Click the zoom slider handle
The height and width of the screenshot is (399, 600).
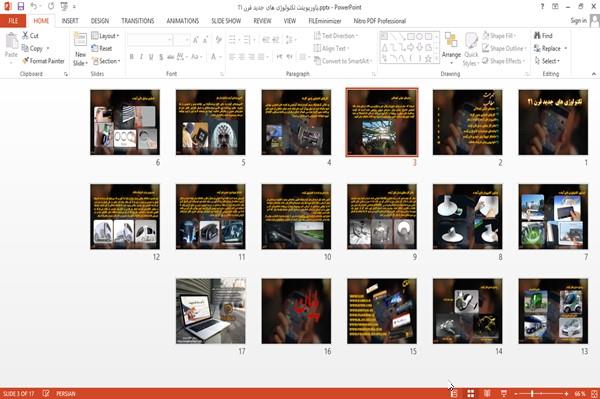tap(532, 393)
